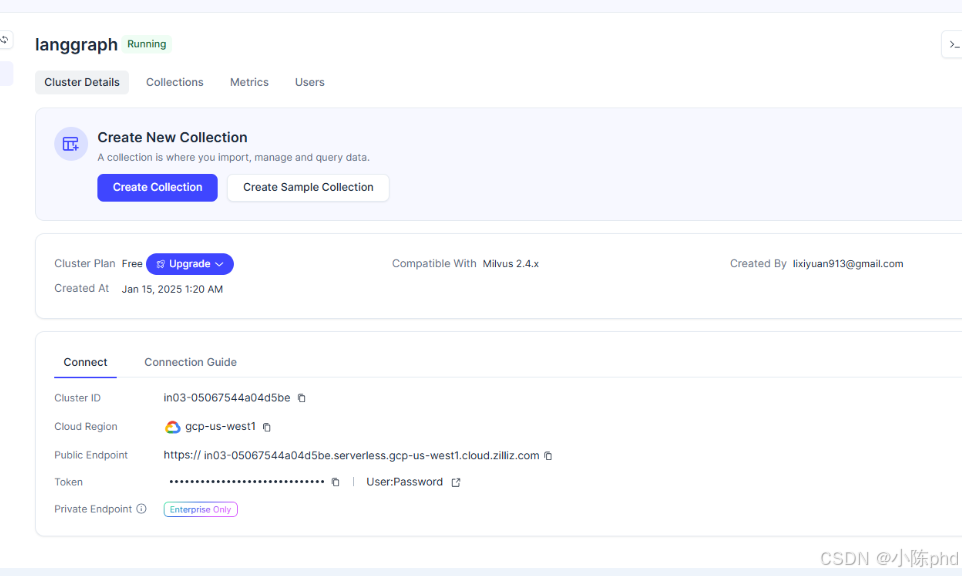
Task: Click the User:Password link text
Action: coord(404,482)
